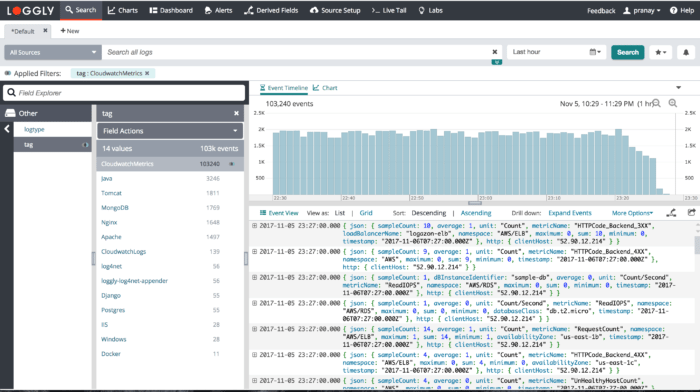
Task: Add a New search tab
Action: (x=70, y=31)
